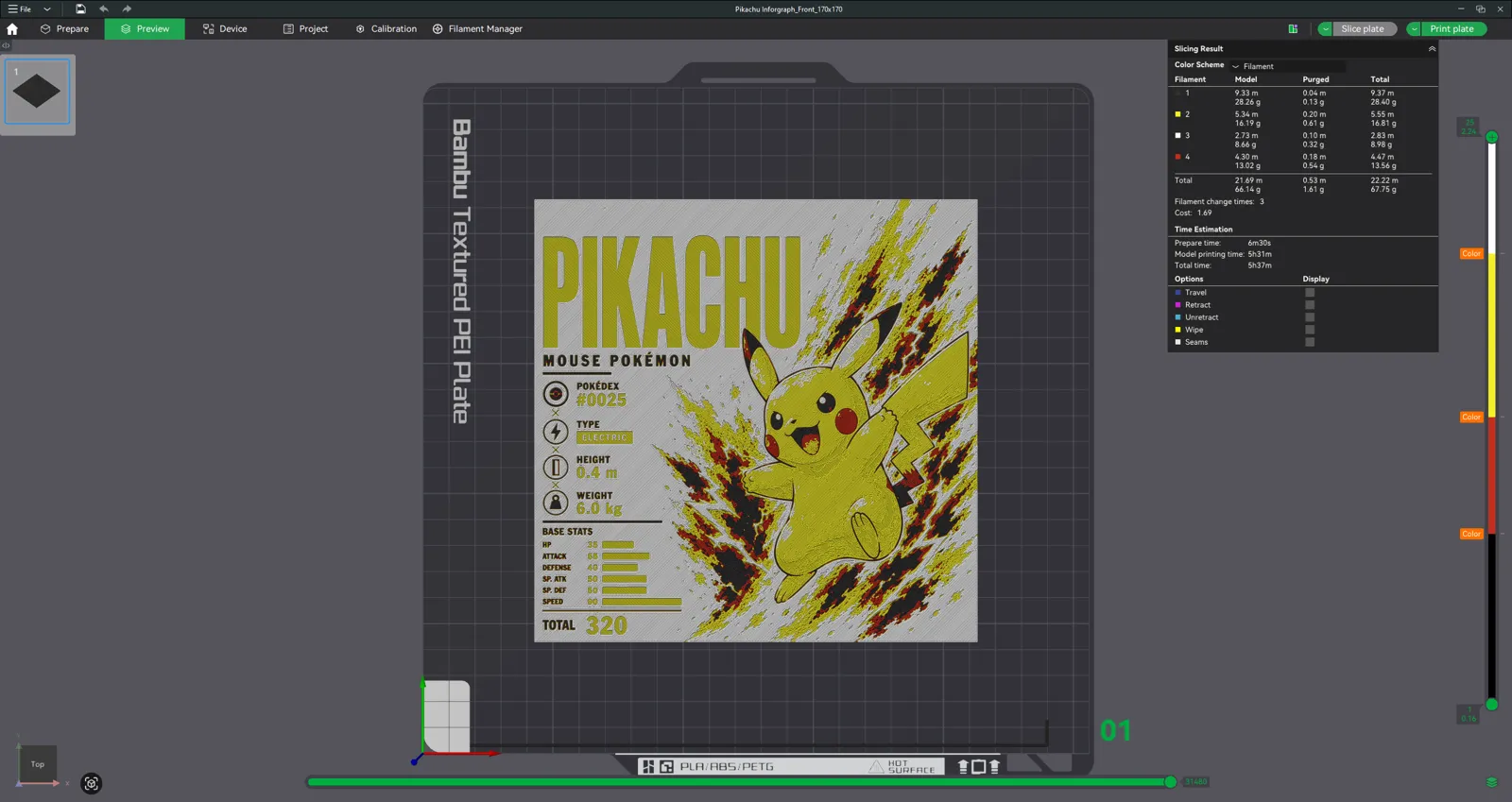Click filament 2 yellow color swatch

point(1177,114)
